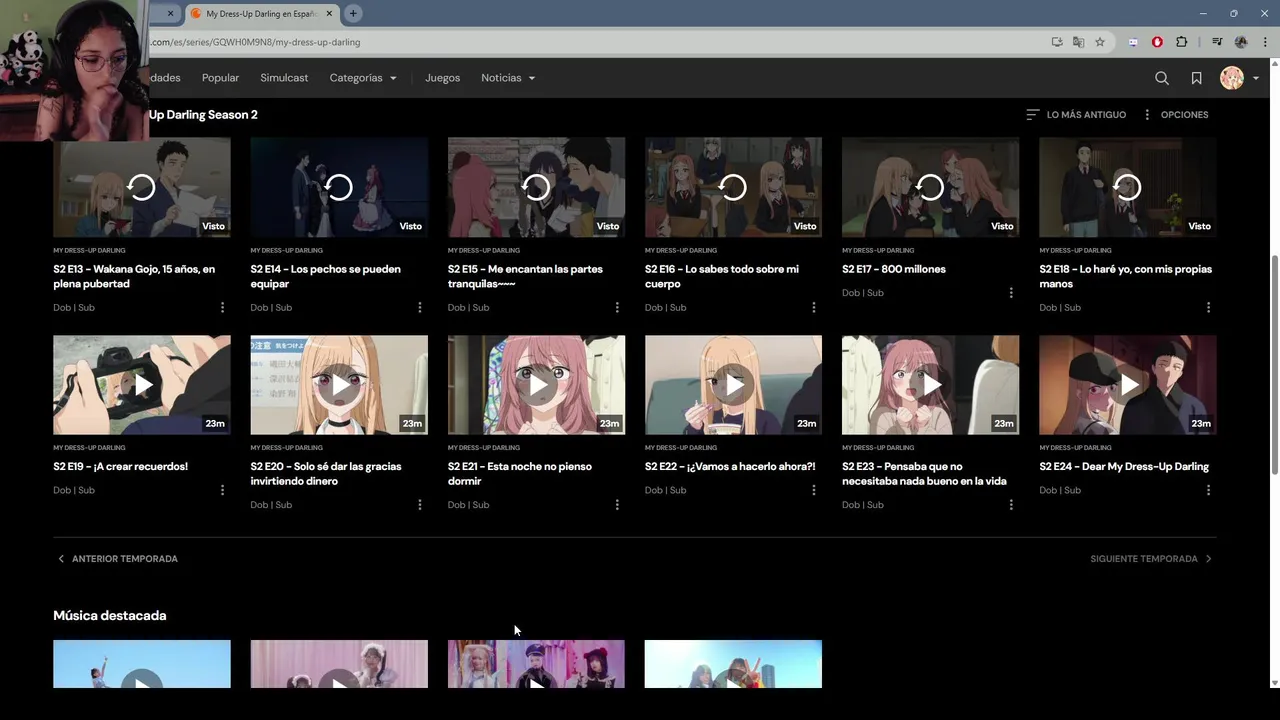Play the second Música destacada video
Image resolution: width=1280 pixels, height=720 pixels.
(339, 664)
